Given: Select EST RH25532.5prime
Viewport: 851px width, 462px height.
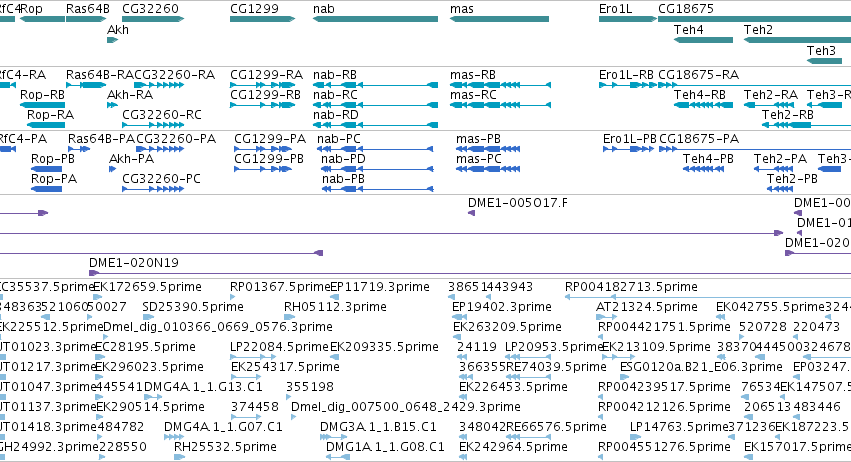Looking at the screenshot, I should (x=179, y=458).
